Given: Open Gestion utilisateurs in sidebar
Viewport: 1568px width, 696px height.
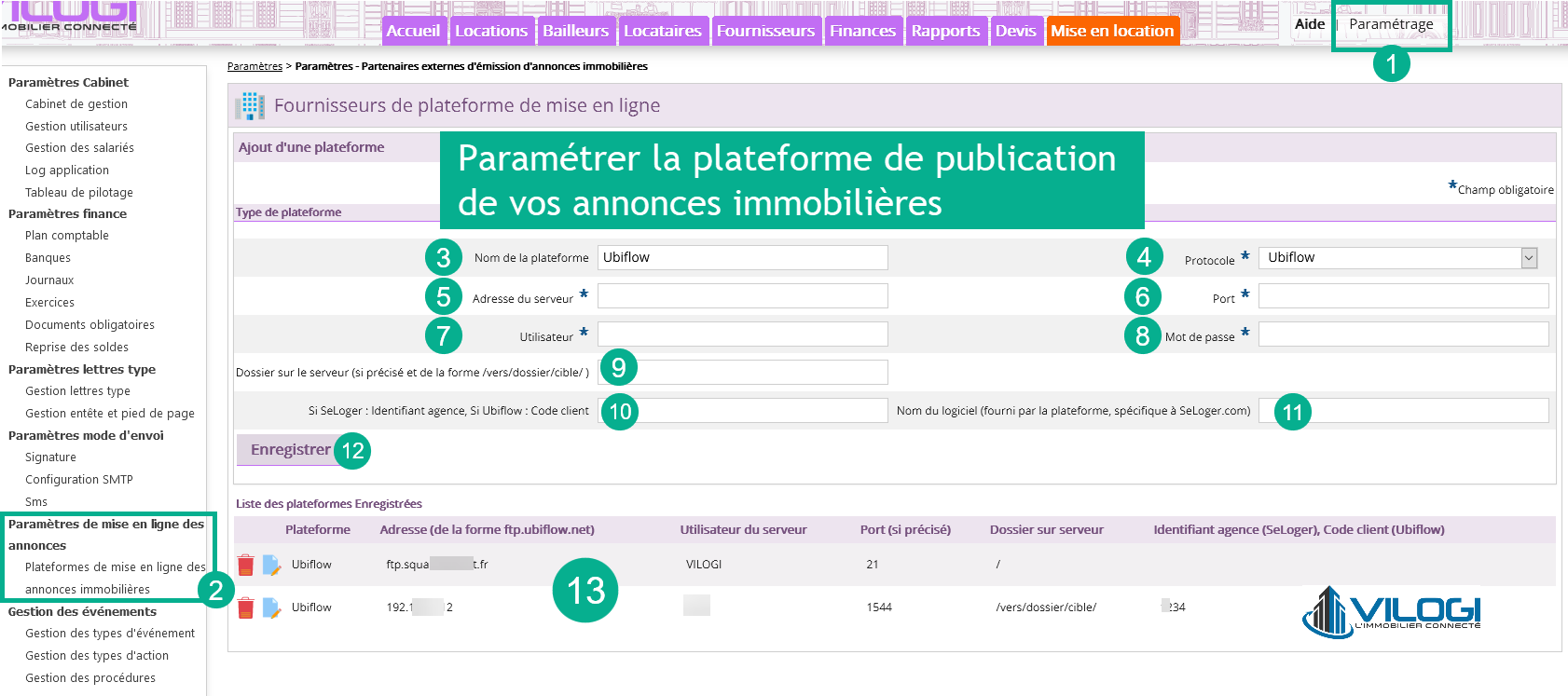Looking at the screenshot, I should (x=76, y=127).
